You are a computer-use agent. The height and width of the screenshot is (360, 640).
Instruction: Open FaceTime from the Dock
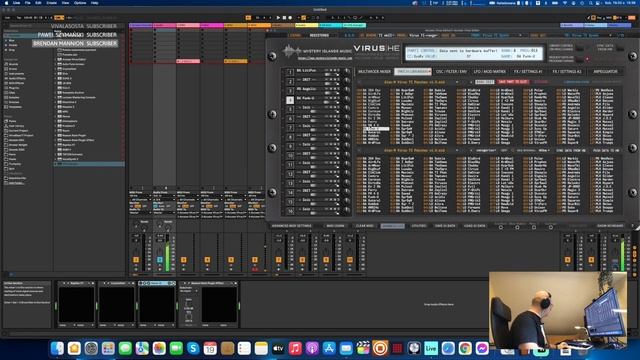[176, 348]
